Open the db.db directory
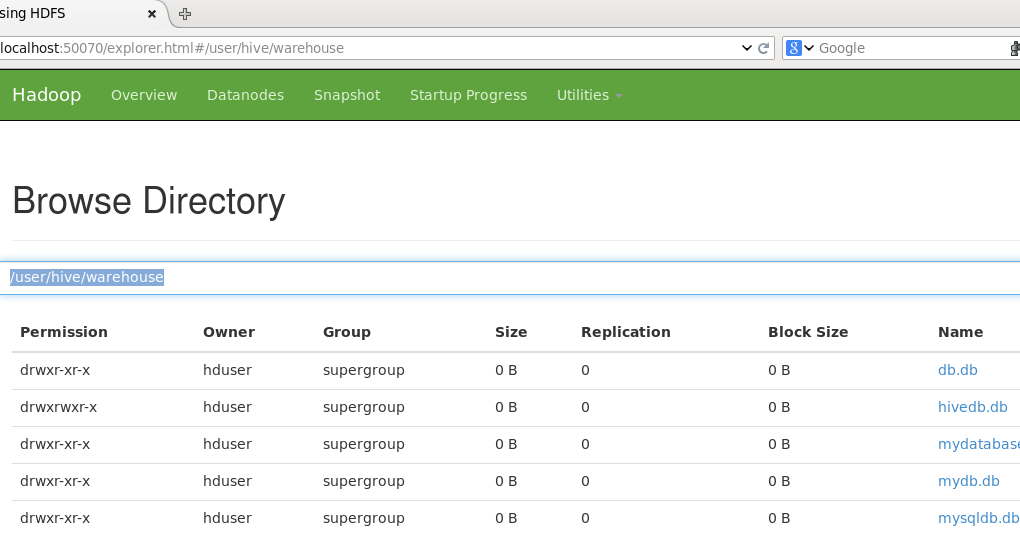 coord(958,370)
